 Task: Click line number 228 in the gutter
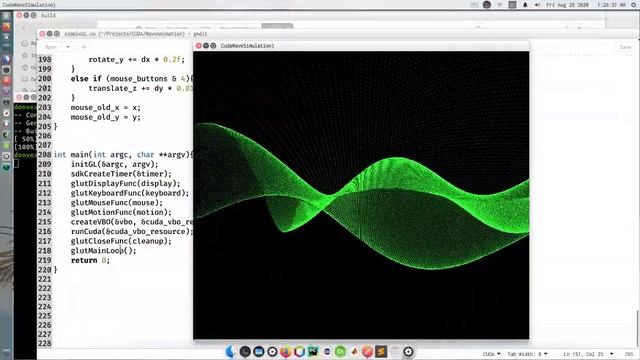[44, 343]
